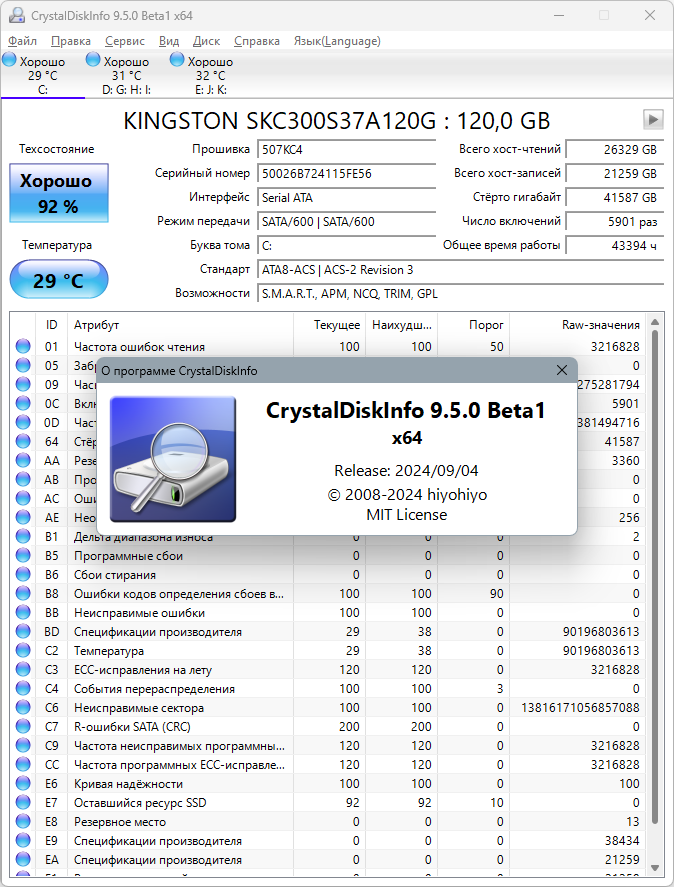
Task: Click the CrystalDiskInfo logo in About dialog
Action: click(173, 459)
